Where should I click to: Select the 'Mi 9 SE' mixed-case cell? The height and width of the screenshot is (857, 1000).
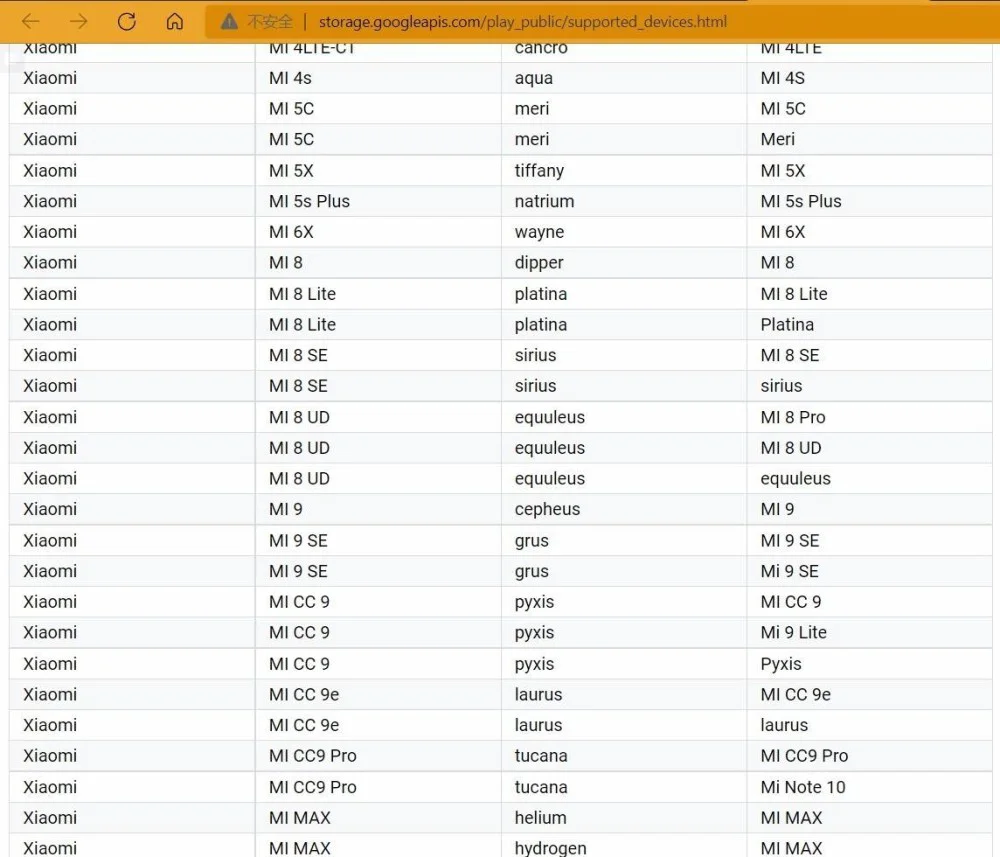point(869,571)
